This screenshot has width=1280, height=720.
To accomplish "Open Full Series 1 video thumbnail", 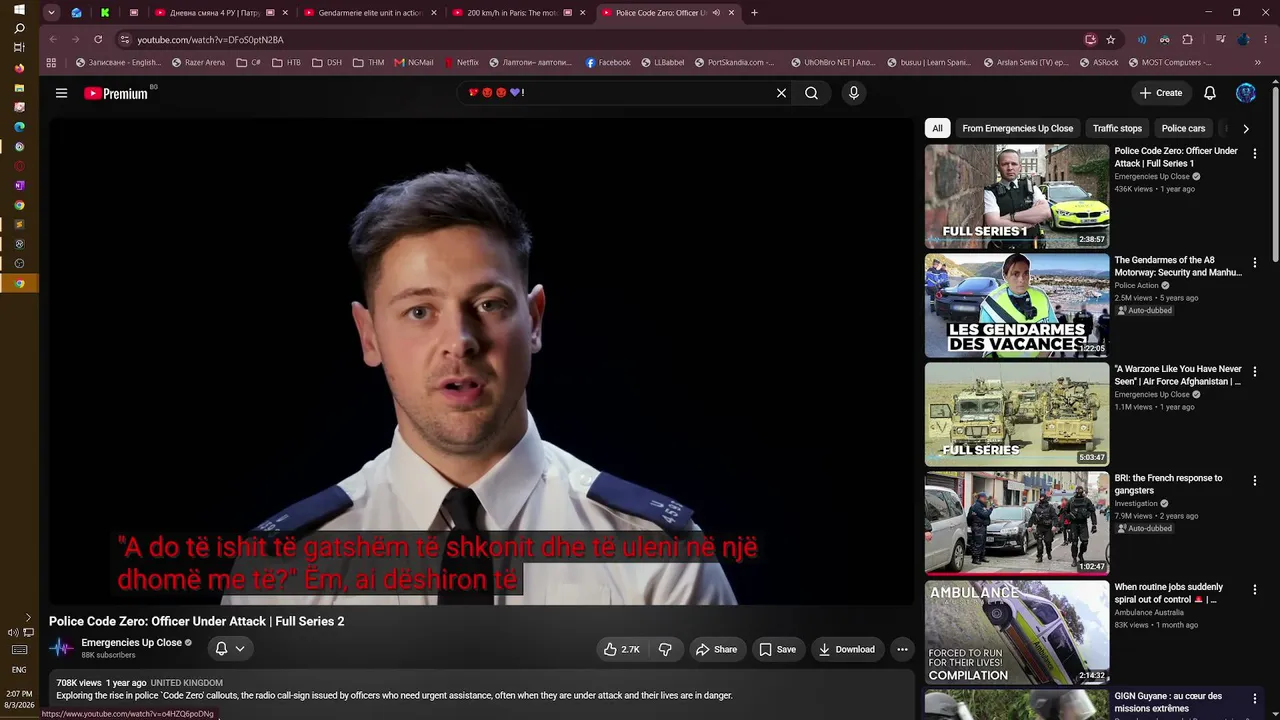I will click(x=1017, y=196).
